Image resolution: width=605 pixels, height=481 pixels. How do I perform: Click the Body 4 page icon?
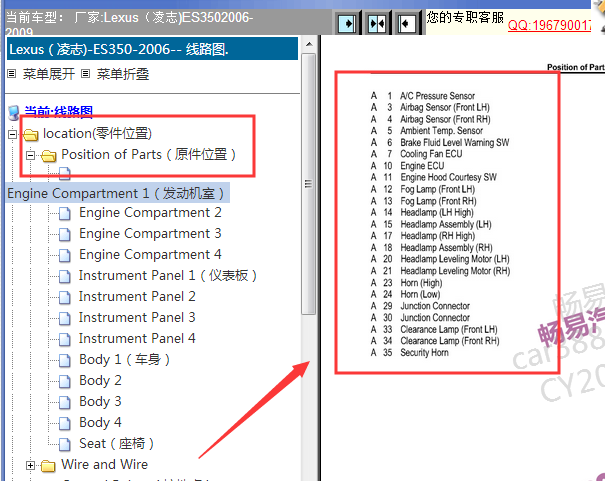pos(64,424)
